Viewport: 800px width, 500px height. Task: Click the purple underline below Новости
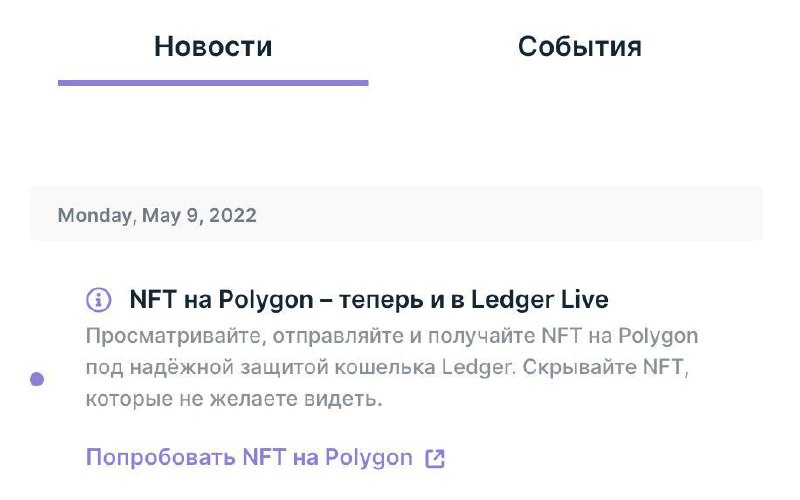pyautogui.click(x=213, y=82)
